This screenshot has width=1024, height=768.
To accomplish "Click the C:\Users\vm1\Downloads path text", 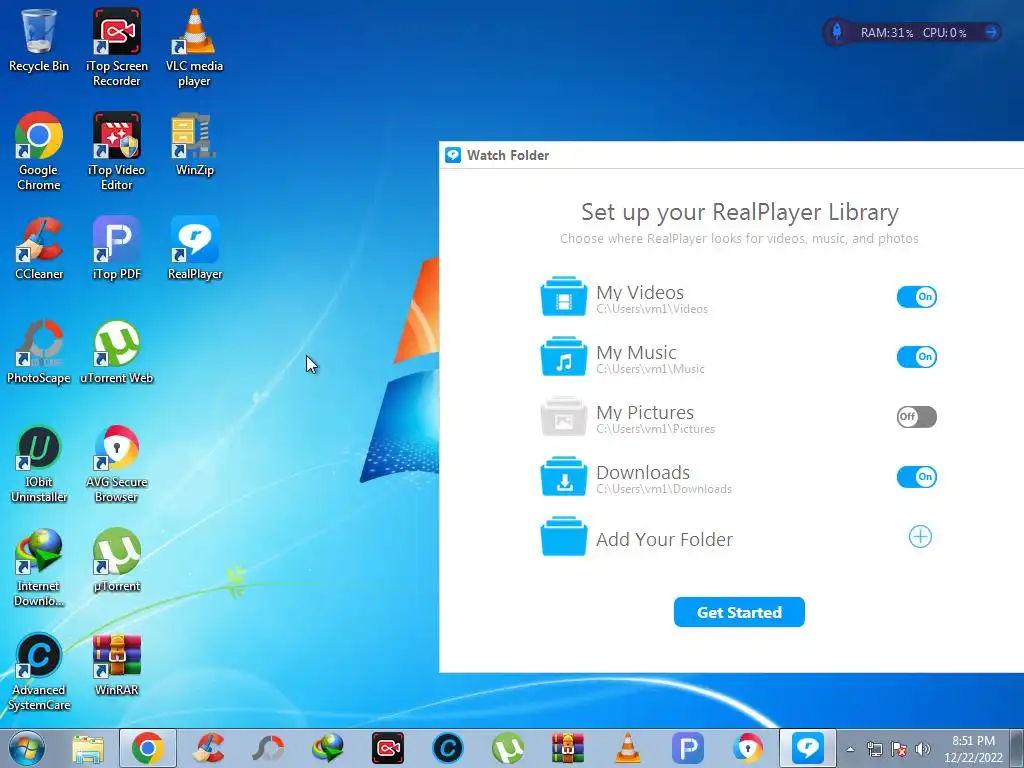I will click(x=664, y=489).
